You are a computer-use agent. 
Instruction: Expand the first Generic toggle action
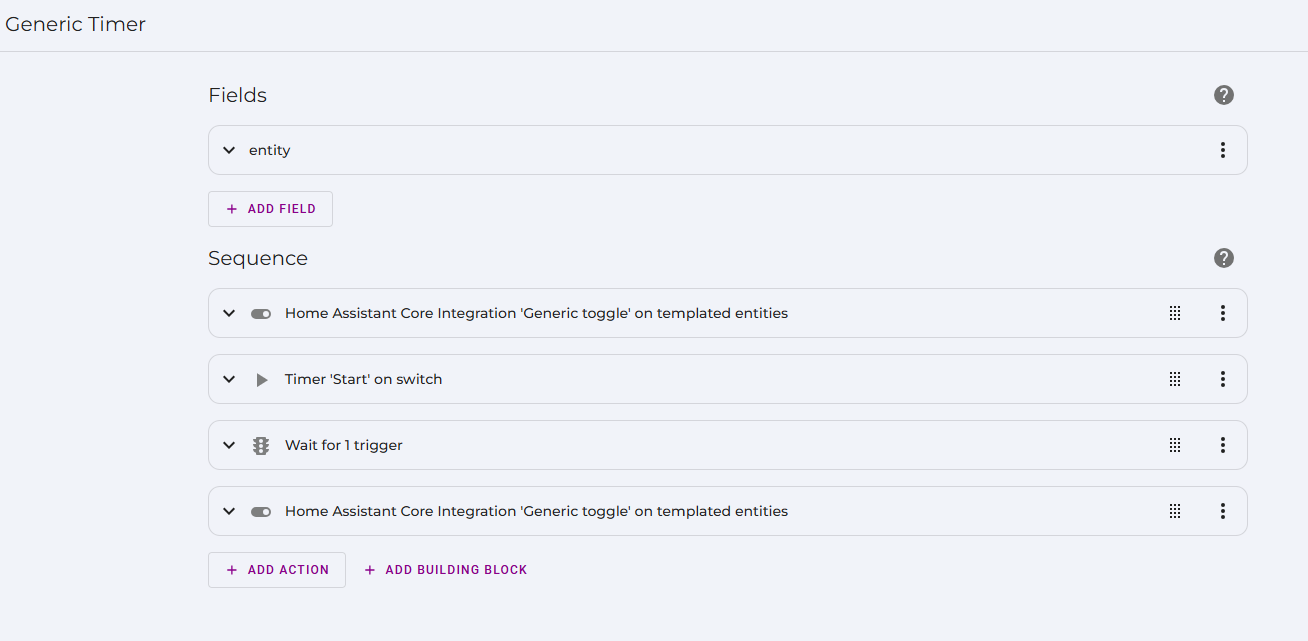(229, 313)
